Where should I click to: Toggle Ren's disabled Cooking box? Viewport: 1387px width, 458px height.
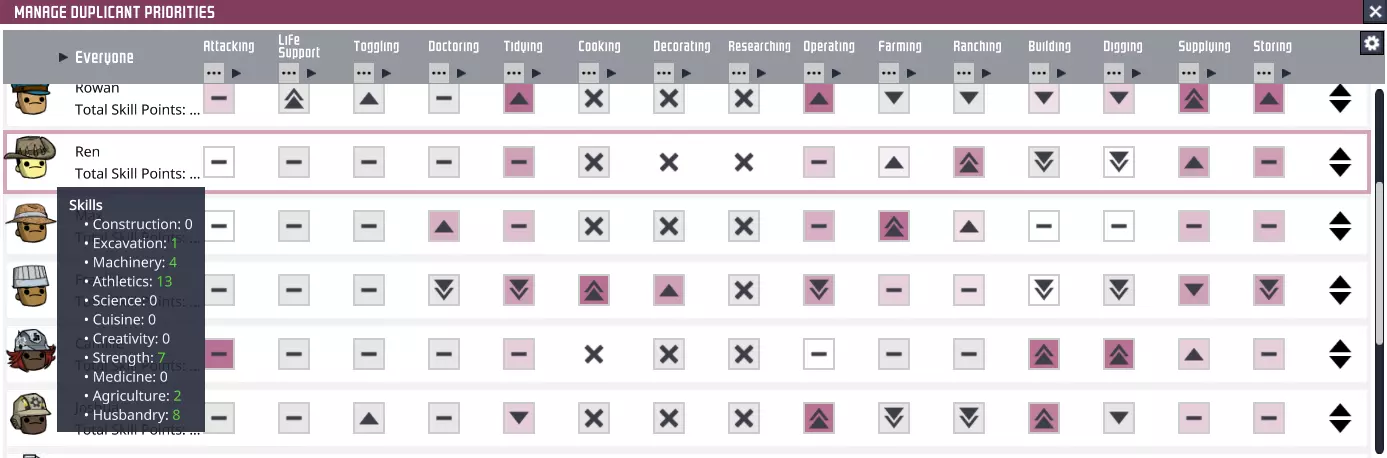[x=594, y=162]
